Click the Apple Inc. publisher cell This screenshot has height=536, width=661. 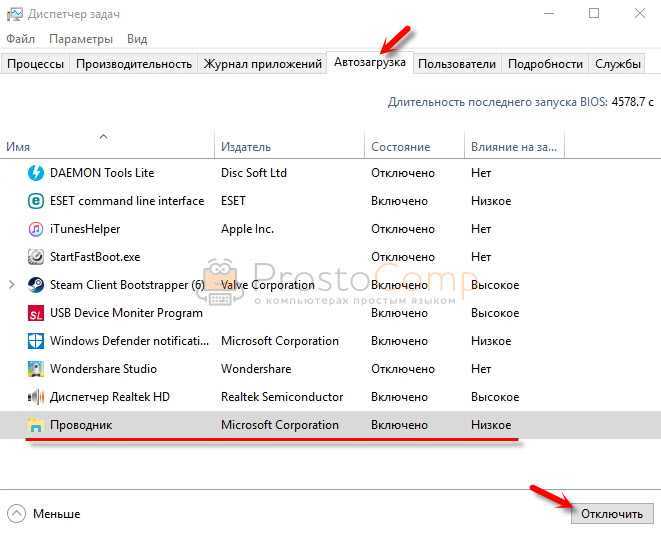point(247,229)
